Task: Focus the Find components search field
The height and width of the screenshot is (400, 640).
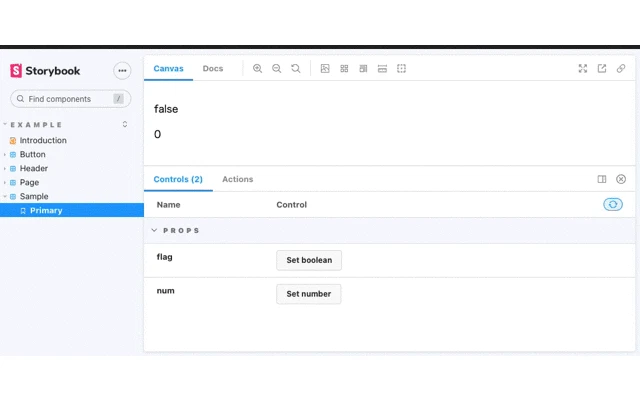Action: [70, 99]
